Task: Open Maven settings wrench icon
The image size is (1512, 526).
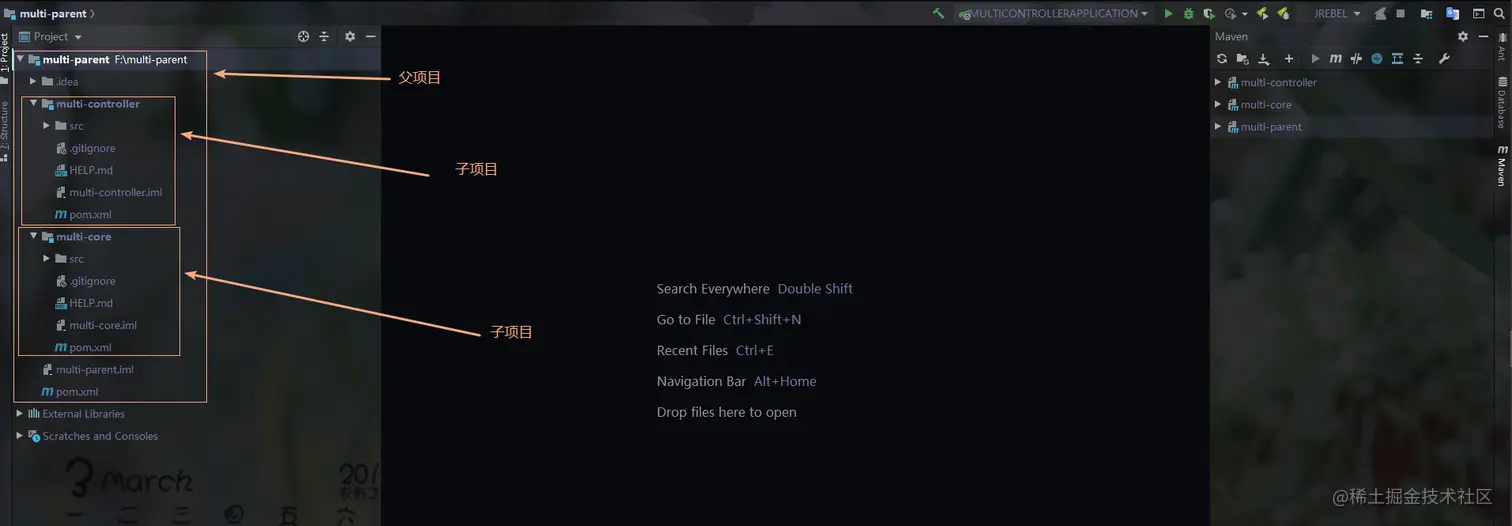Action: click(1444, 59)
